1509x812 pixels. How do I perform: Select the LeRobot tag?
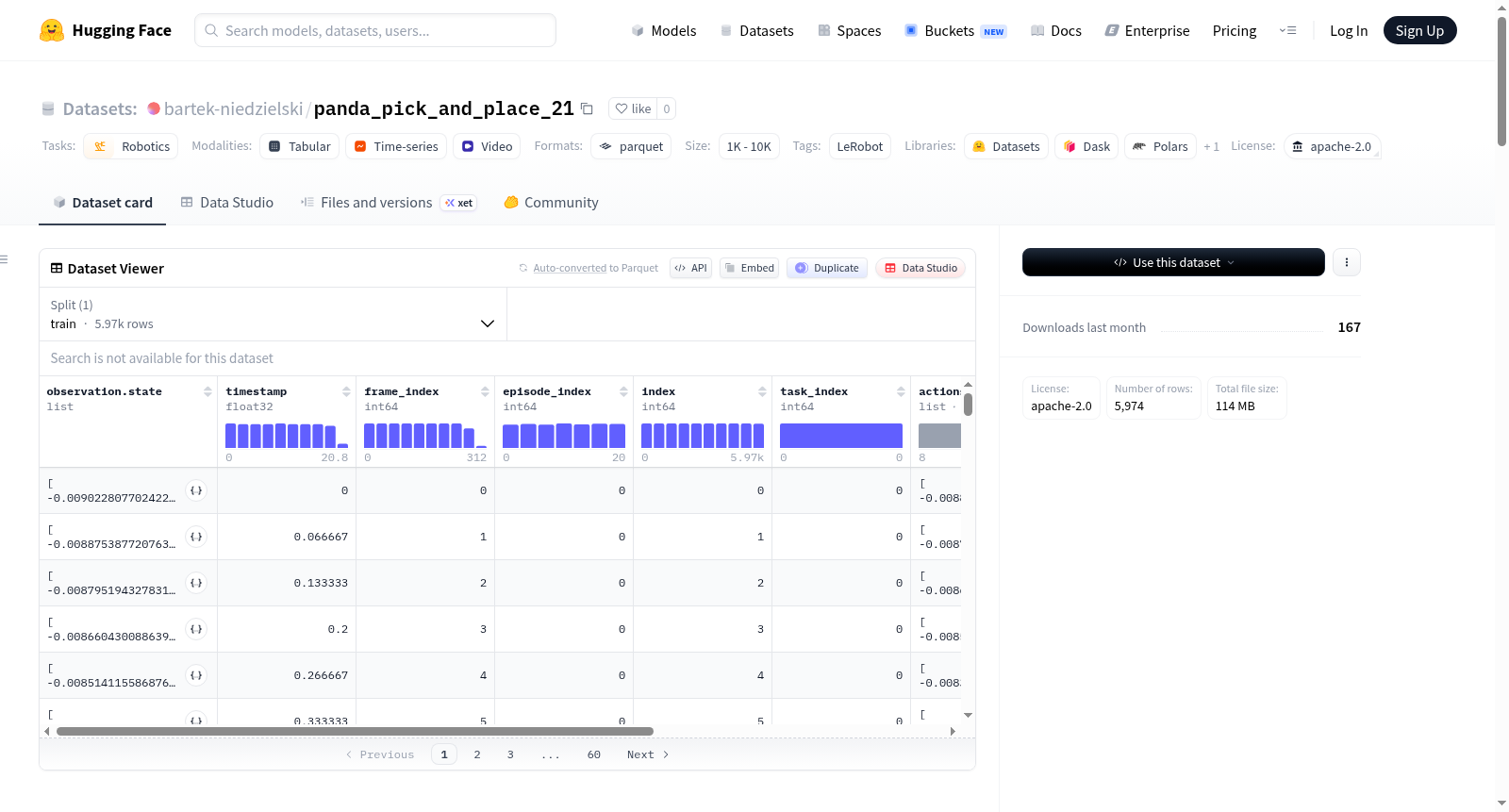click(x=860, y=146)
